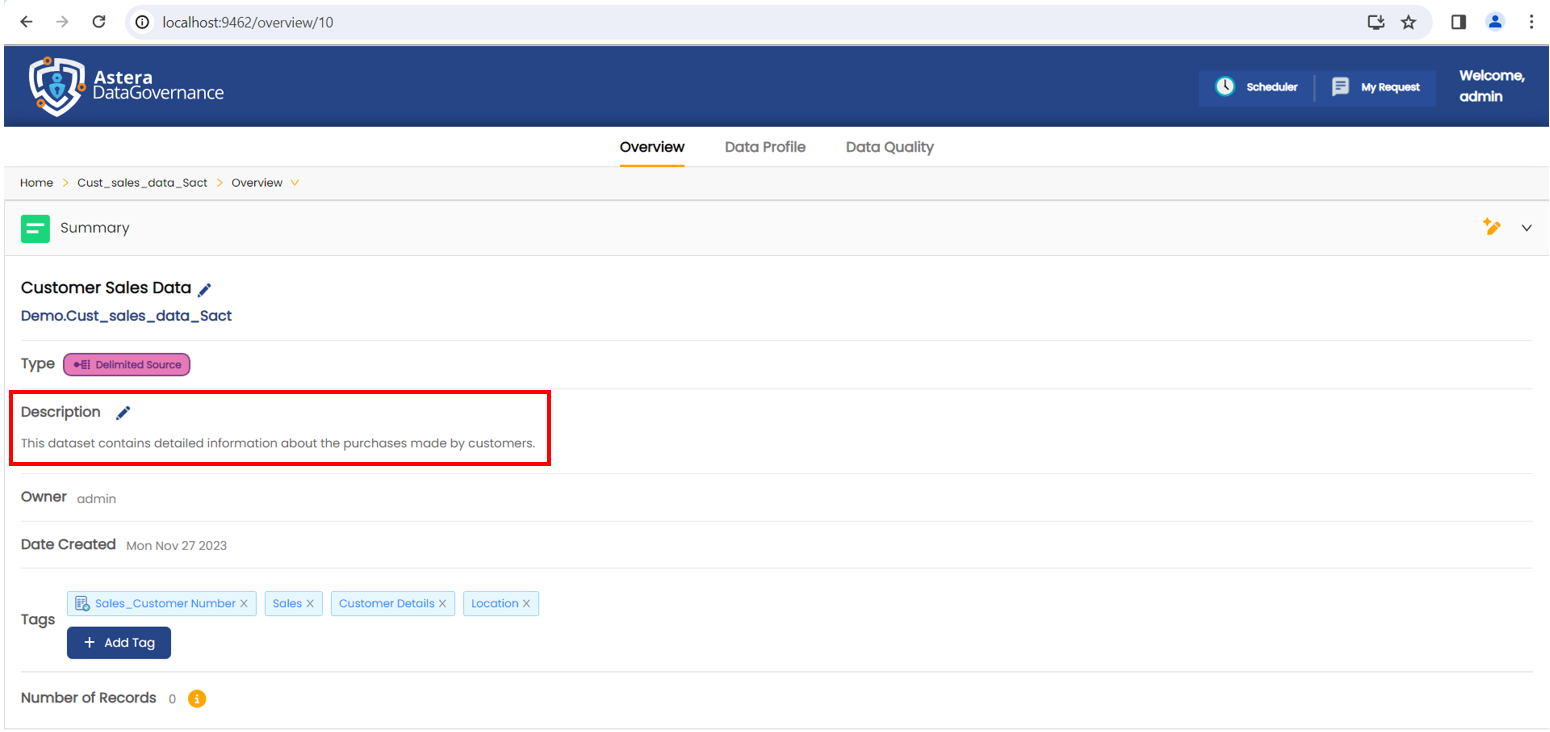
Task: Click the Delimited Source type badge
Action: click(x=127, y=365)
